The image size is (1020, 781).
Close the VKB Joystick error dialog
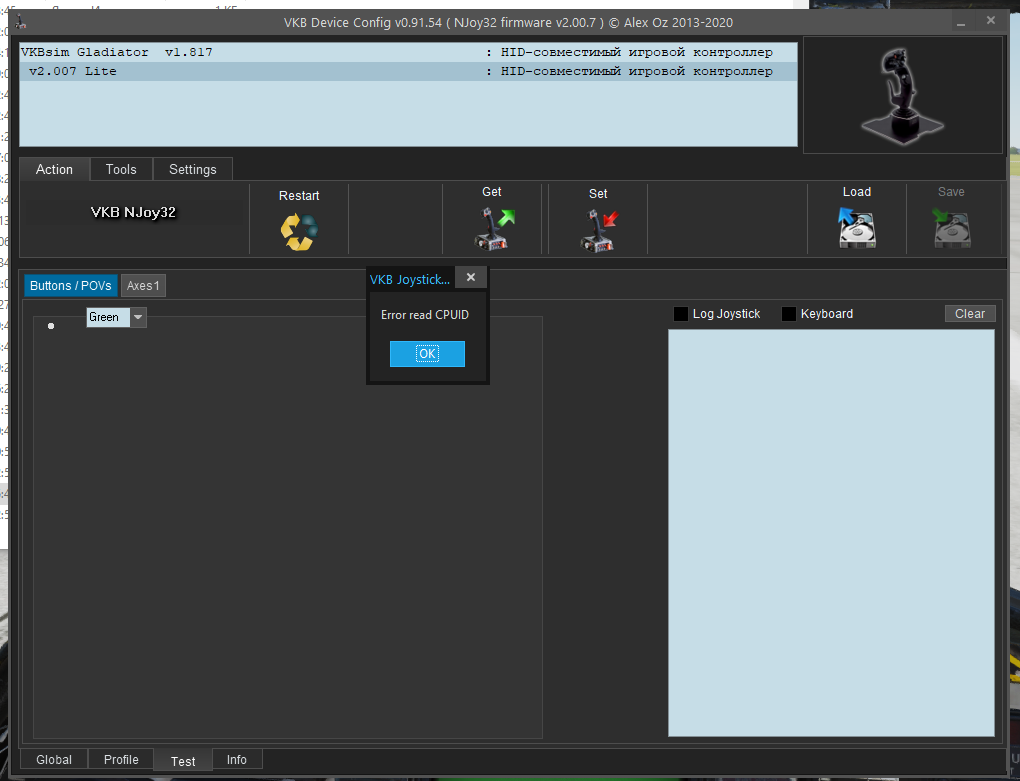[471, 278]
